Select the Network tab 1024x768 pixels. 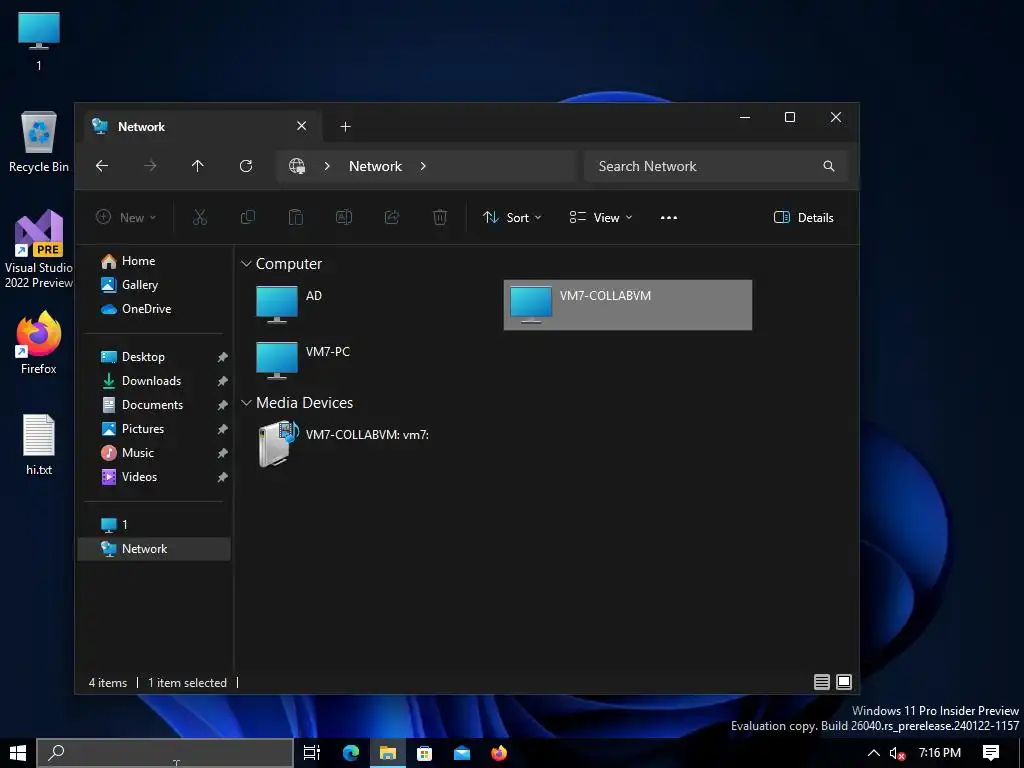(x=203, y=126)
